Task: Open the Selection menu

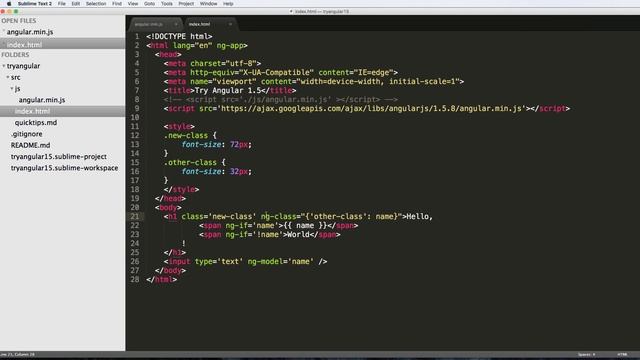Action: pyautogui.click(x=96, y=4)
